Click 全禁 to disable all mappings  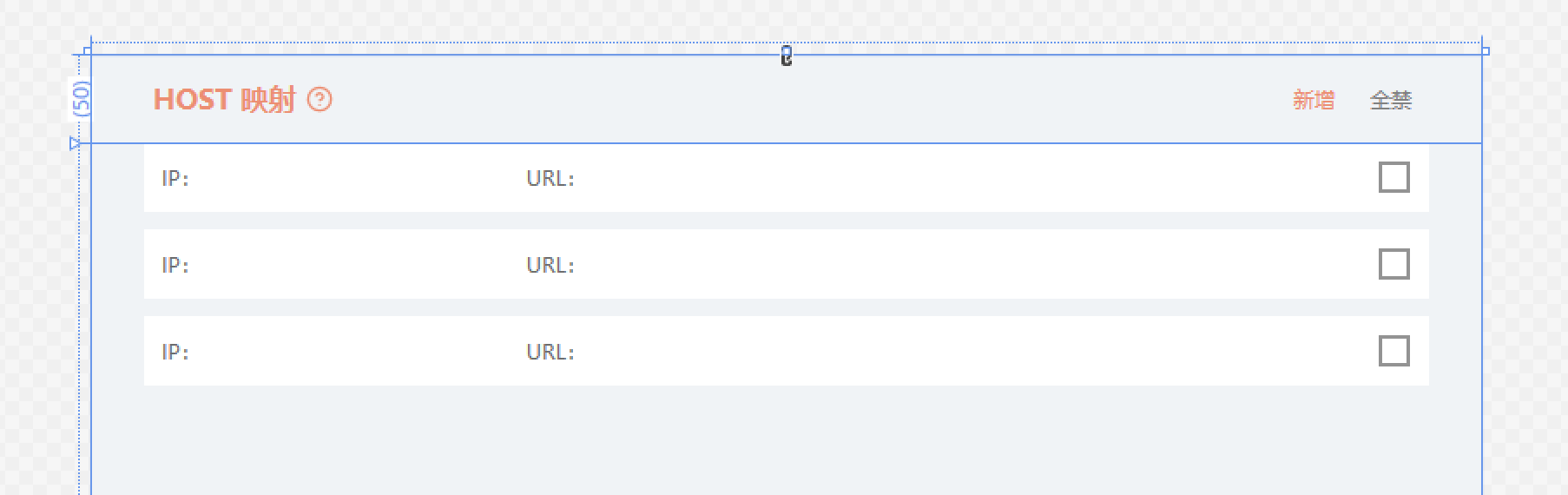coord(1391,101)
